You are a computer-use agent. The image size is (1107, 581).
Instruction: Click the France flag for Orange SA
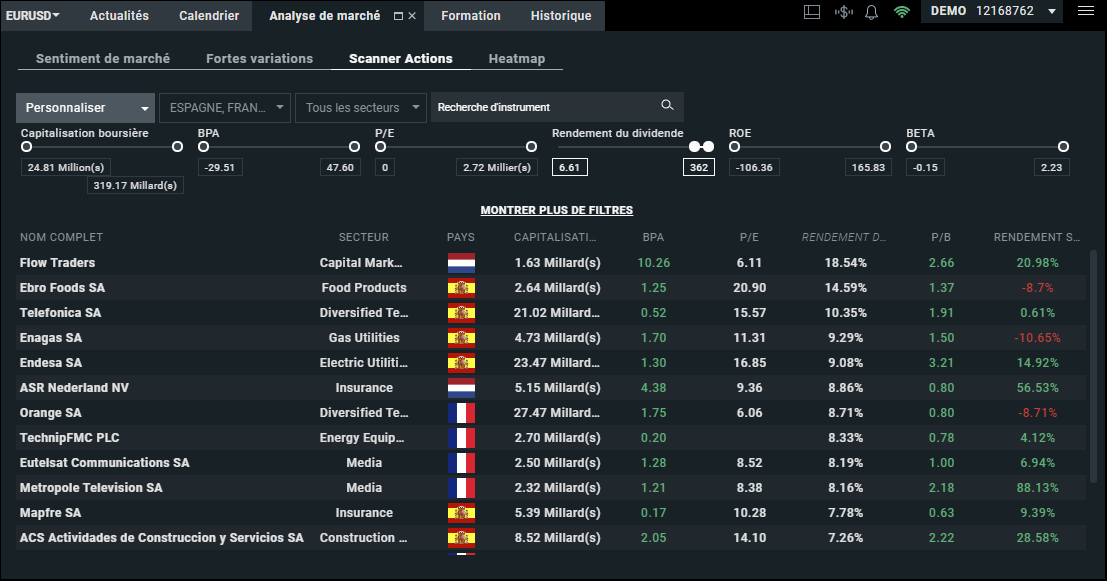461,413
